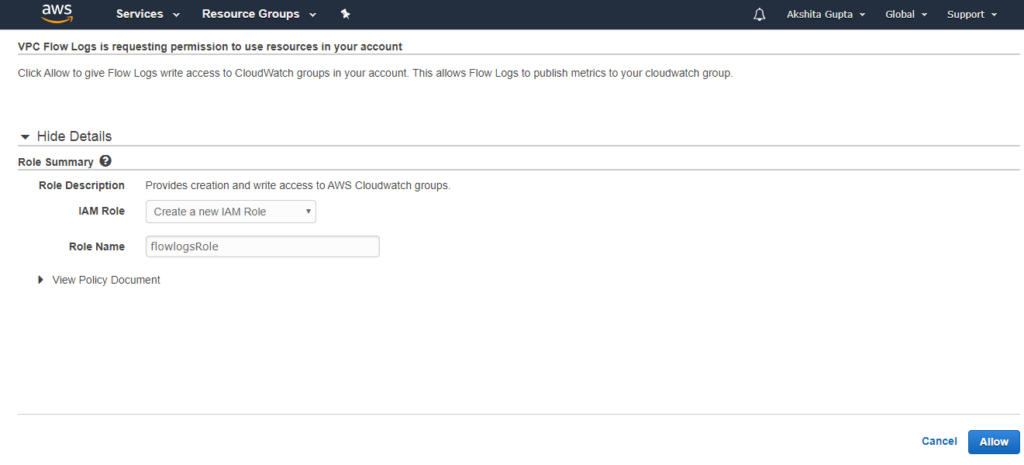Viewport: 1024px width, 465px height.
Task: Open the Support menu
Action: click(x=972, y=14)
